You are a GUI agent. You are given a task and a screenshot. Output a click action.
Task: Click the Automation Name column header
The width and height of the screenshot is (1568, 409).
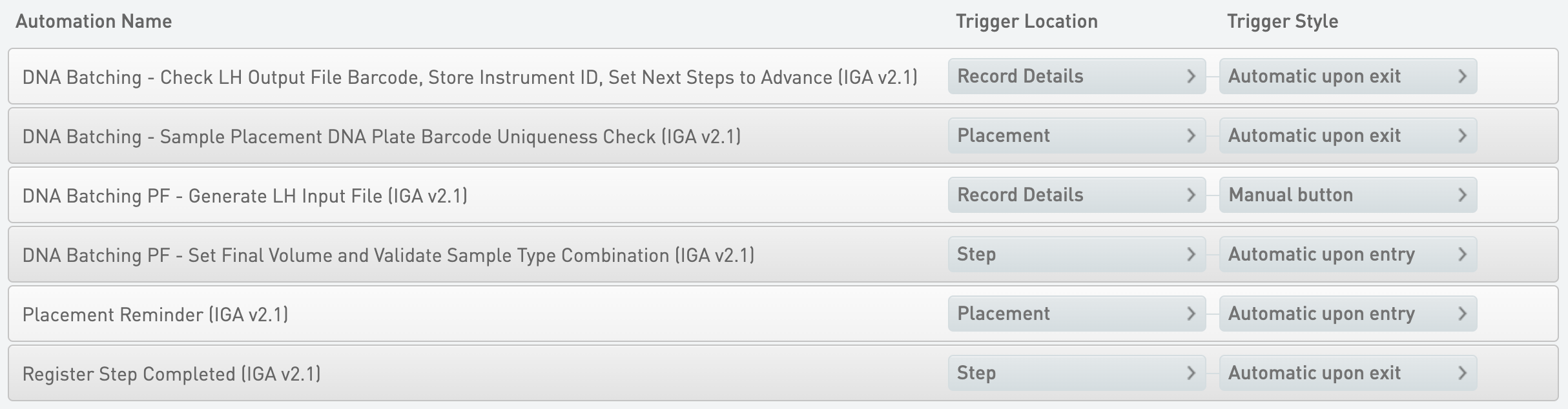(94, 21)
